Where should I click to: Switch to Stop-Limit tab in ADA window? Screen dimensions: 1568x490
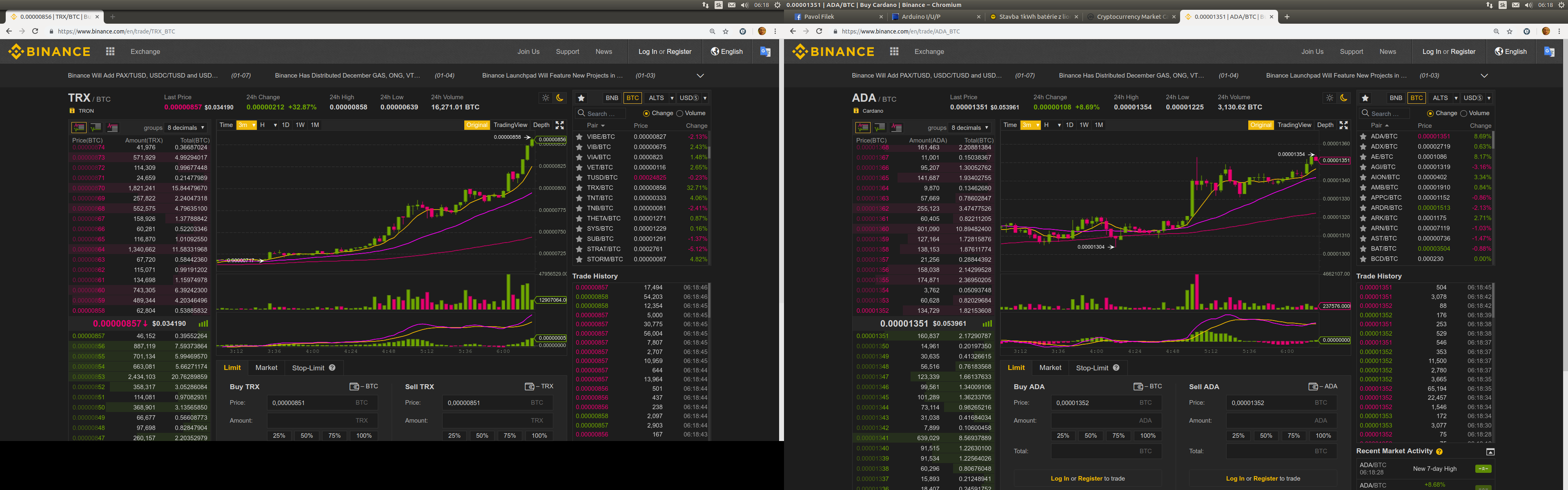(1092, 367)
